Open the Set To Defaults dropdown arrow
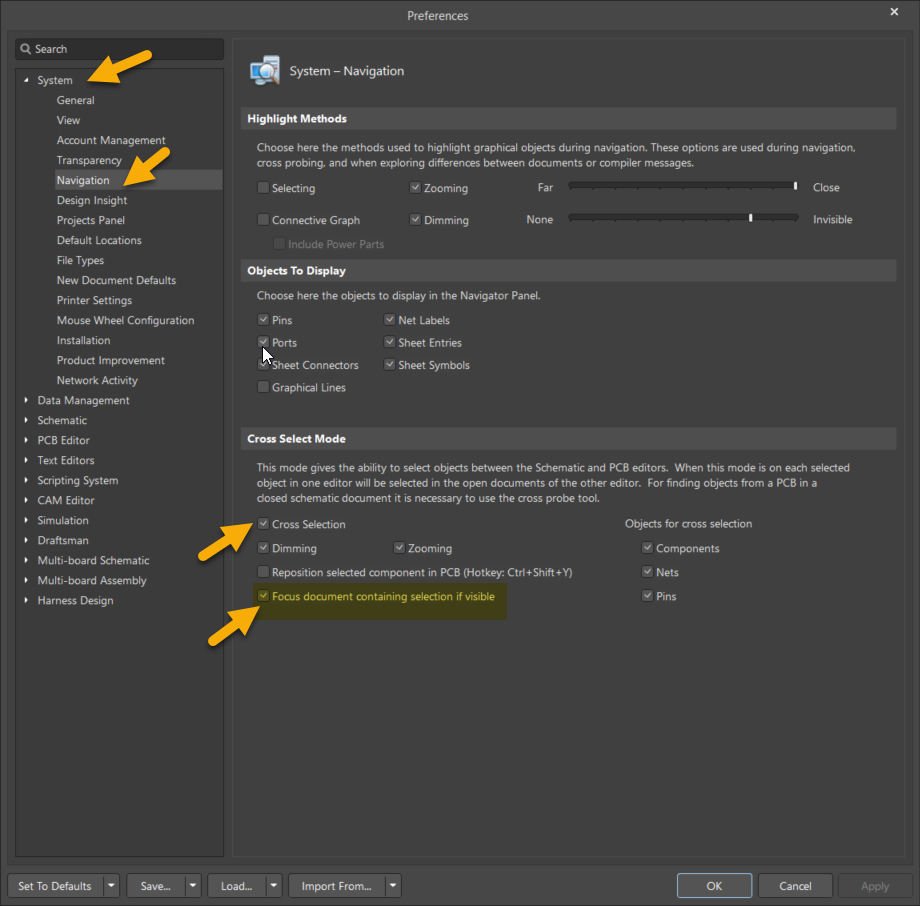This screenshot has height=906, width=920. (111, 885)
